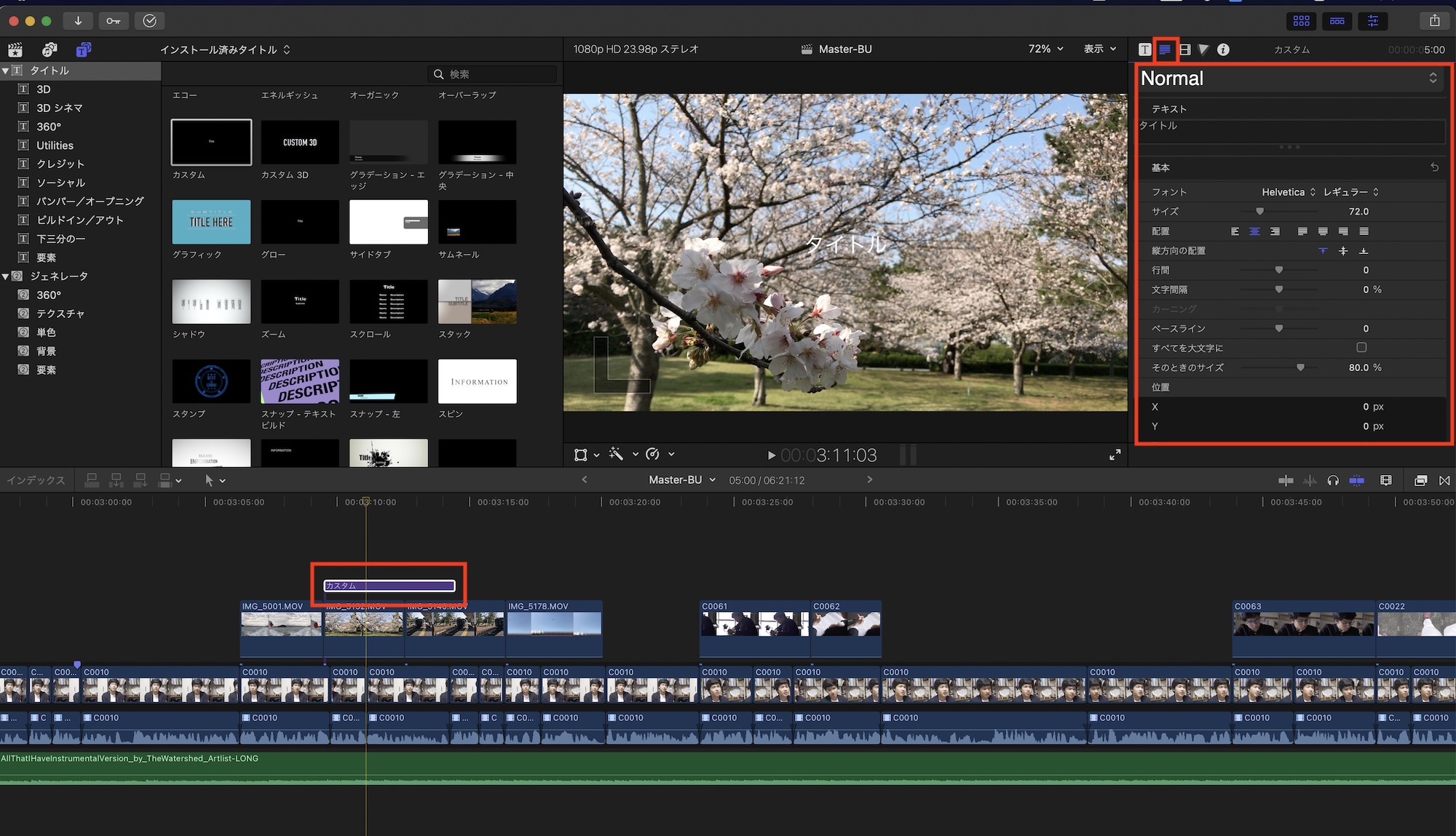Click the import media arrow icon

[78, 21]
